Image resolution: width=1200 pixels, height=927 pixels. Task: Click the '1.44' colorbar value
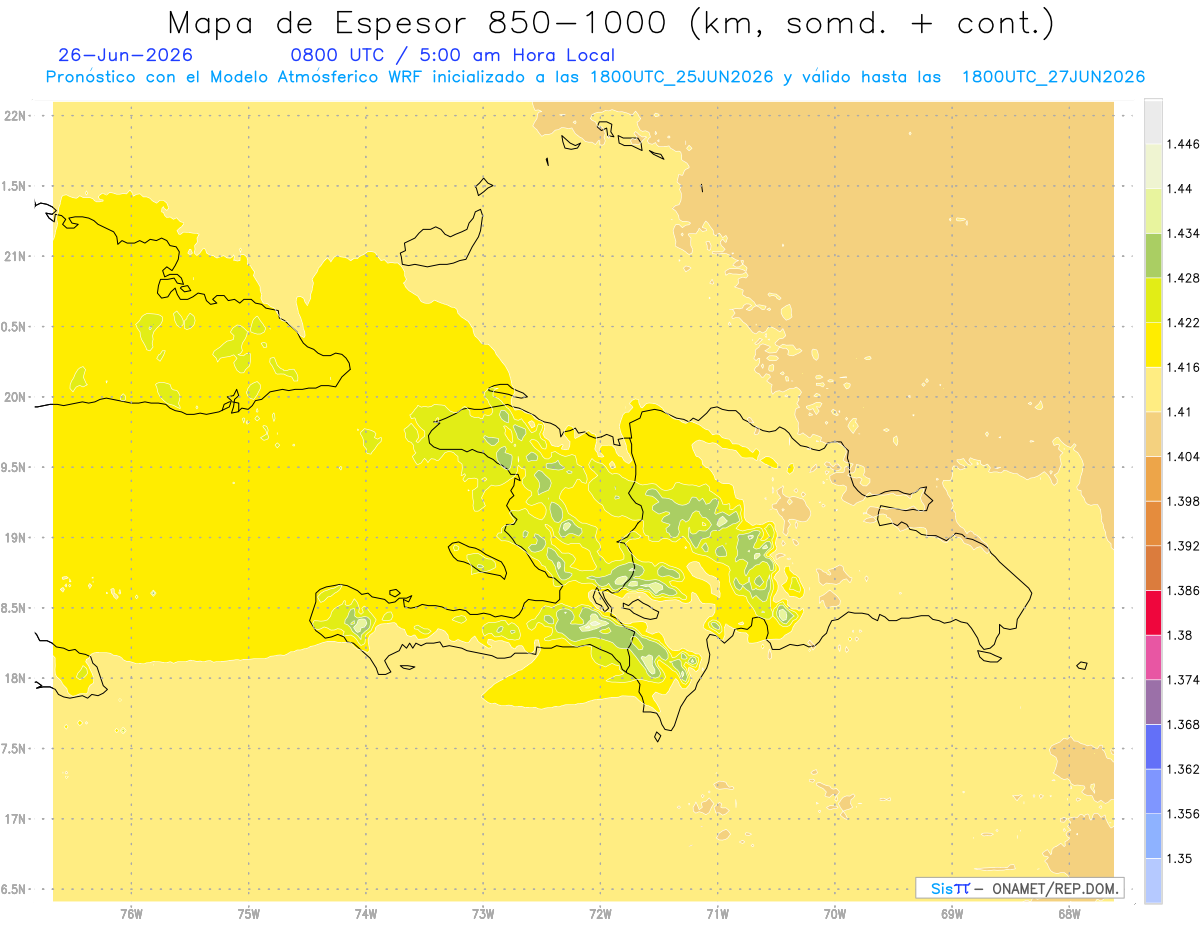point(1180,189)
